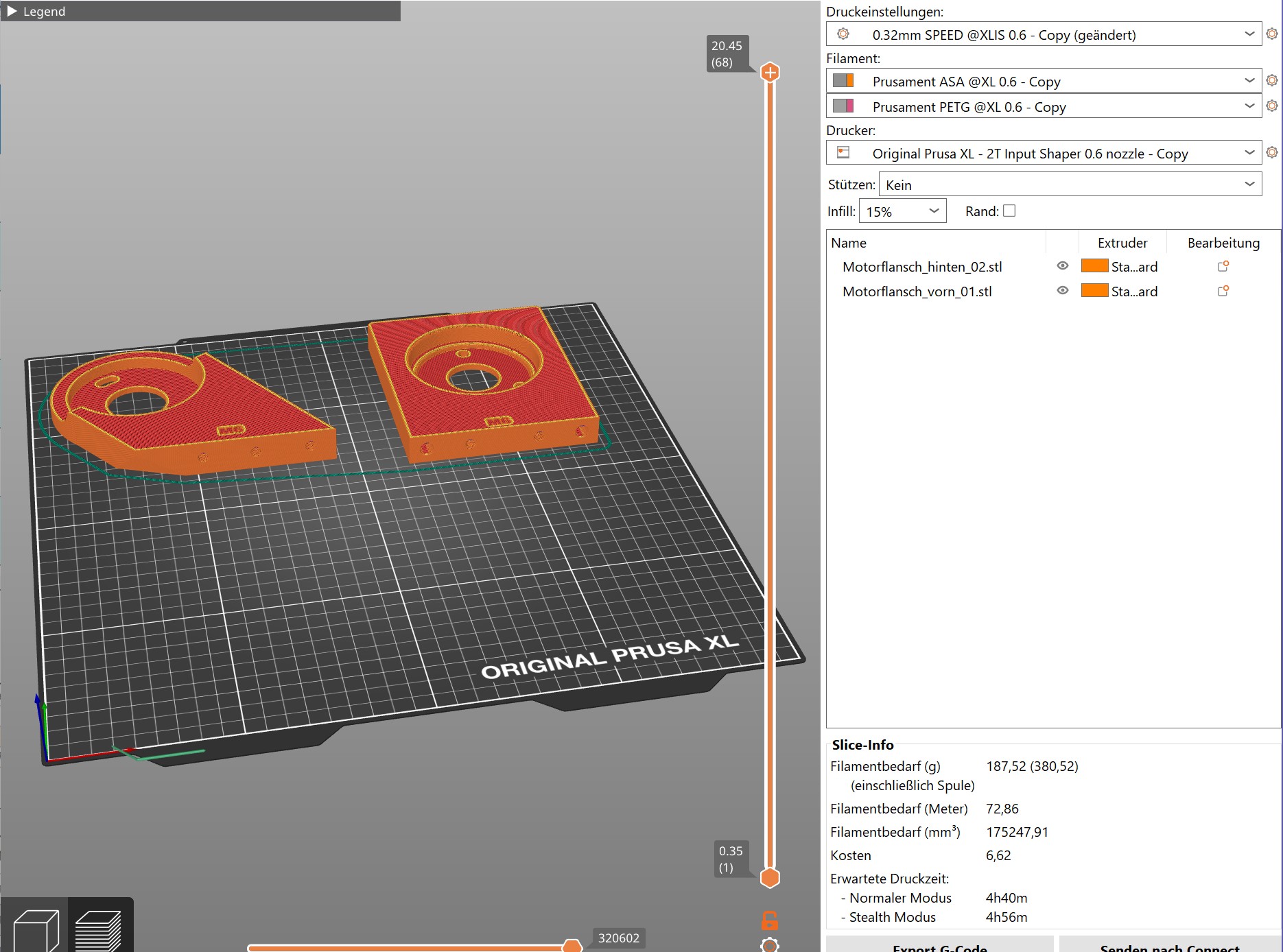Click Kosten value 6,62
Viewport: 1283px width, 952px height.
pyautogui.click(x=998, y=855)
